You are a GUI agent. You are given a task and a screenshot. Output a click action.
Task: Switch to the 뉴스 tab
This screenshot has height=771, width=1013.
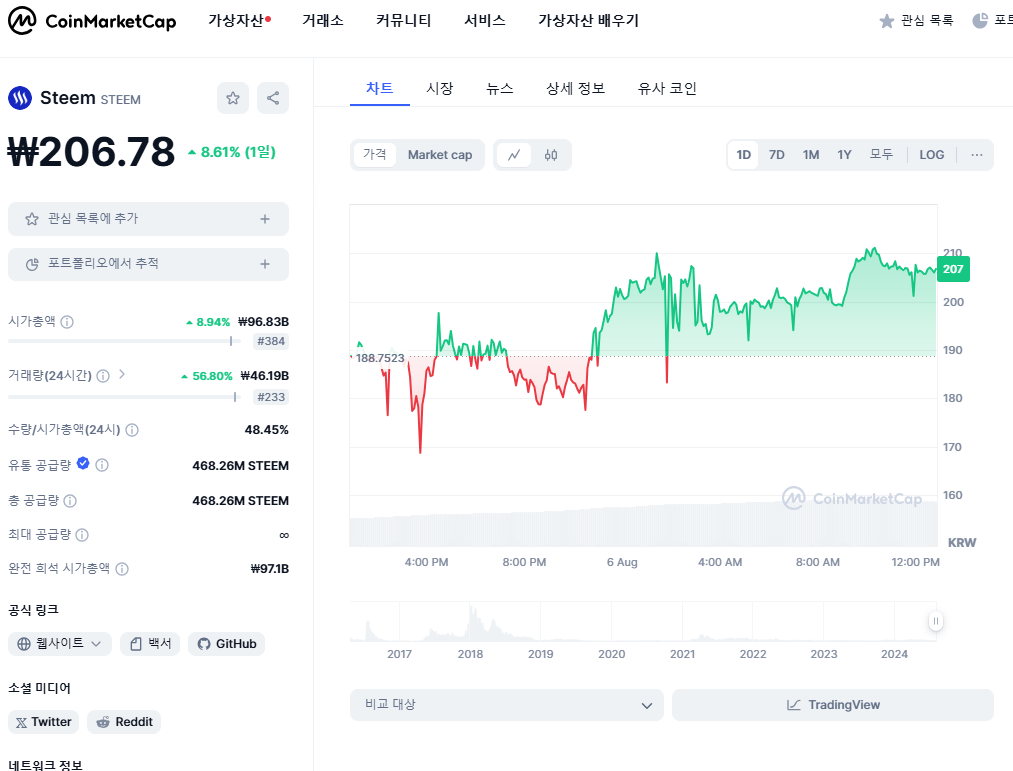click(499, 89)
